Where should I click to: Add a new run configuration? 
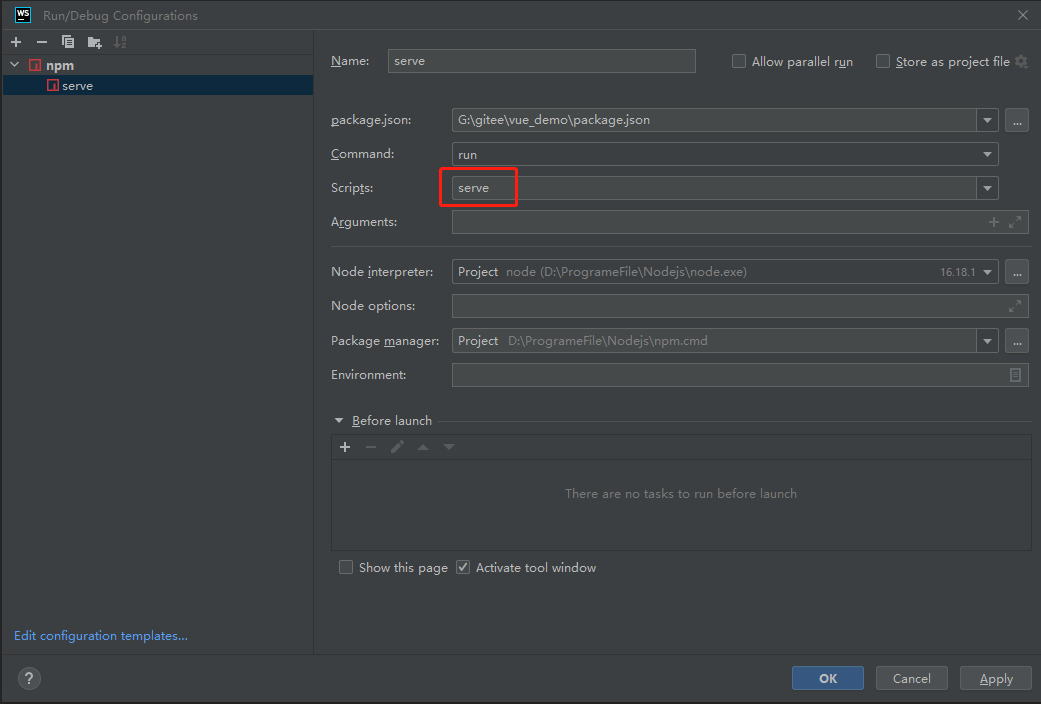pyautogui.click(x=15, y=41)
